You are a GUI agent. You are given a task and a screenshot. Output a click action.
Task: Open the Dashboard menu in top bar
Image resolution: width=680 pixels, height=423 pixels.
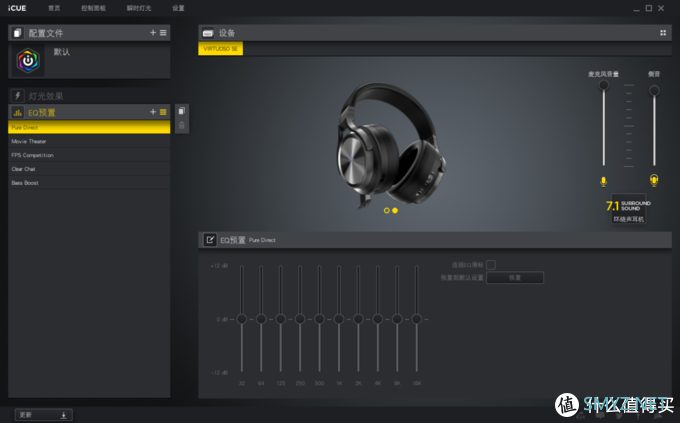(93, 8)
